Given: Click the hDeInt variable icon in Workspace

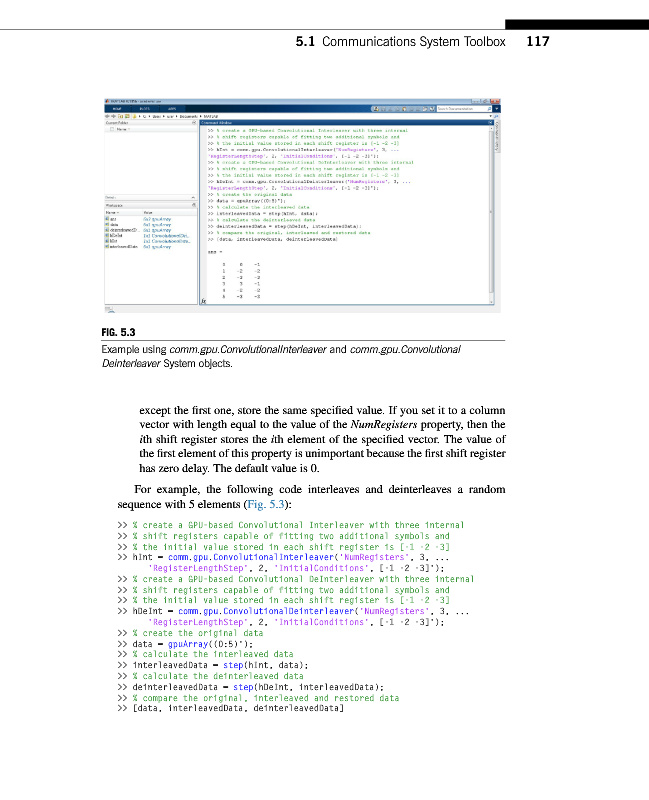Looking at the screenshot, I should point(108,235).
